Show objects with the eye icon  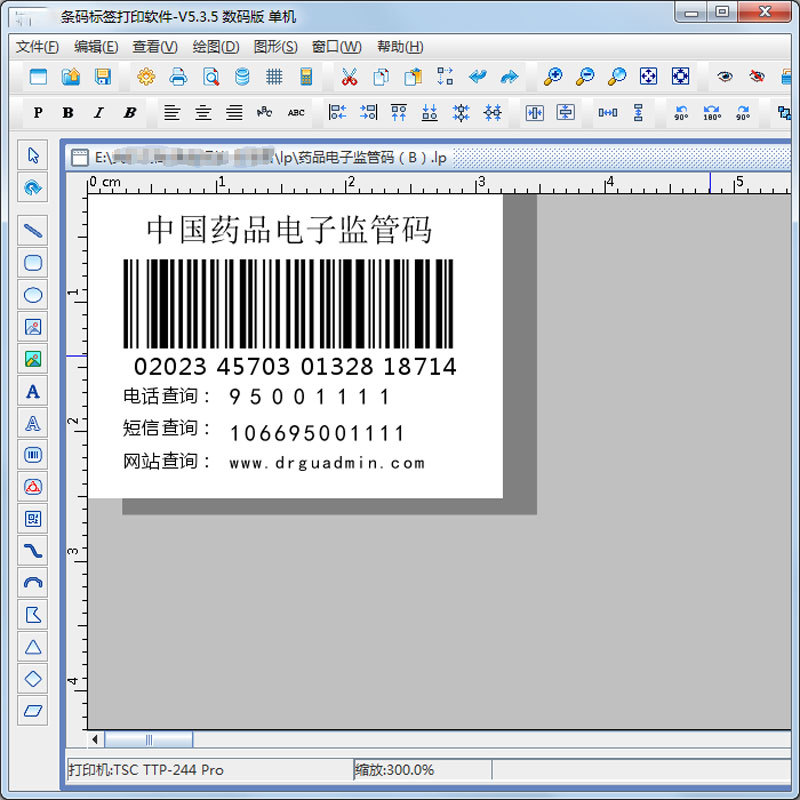[x=724, y=77]
